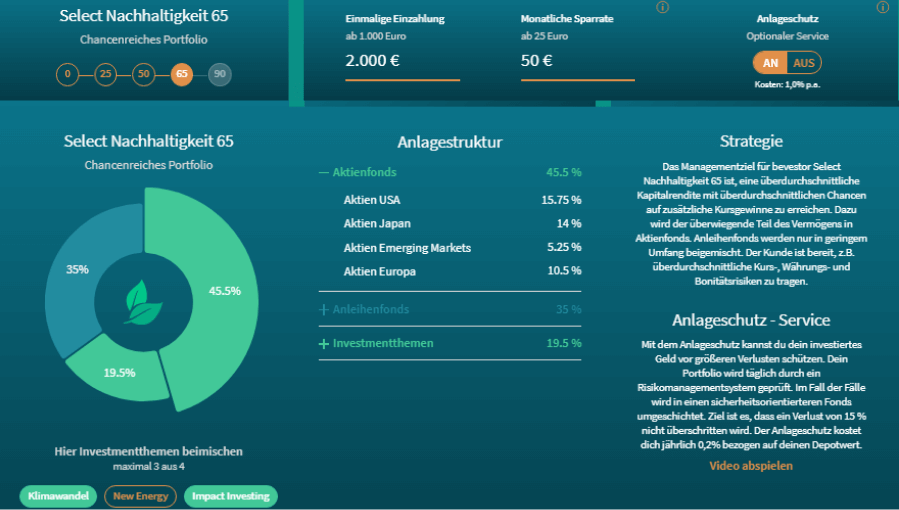Click the Anlagestruktur heading

tap(450, 142)
